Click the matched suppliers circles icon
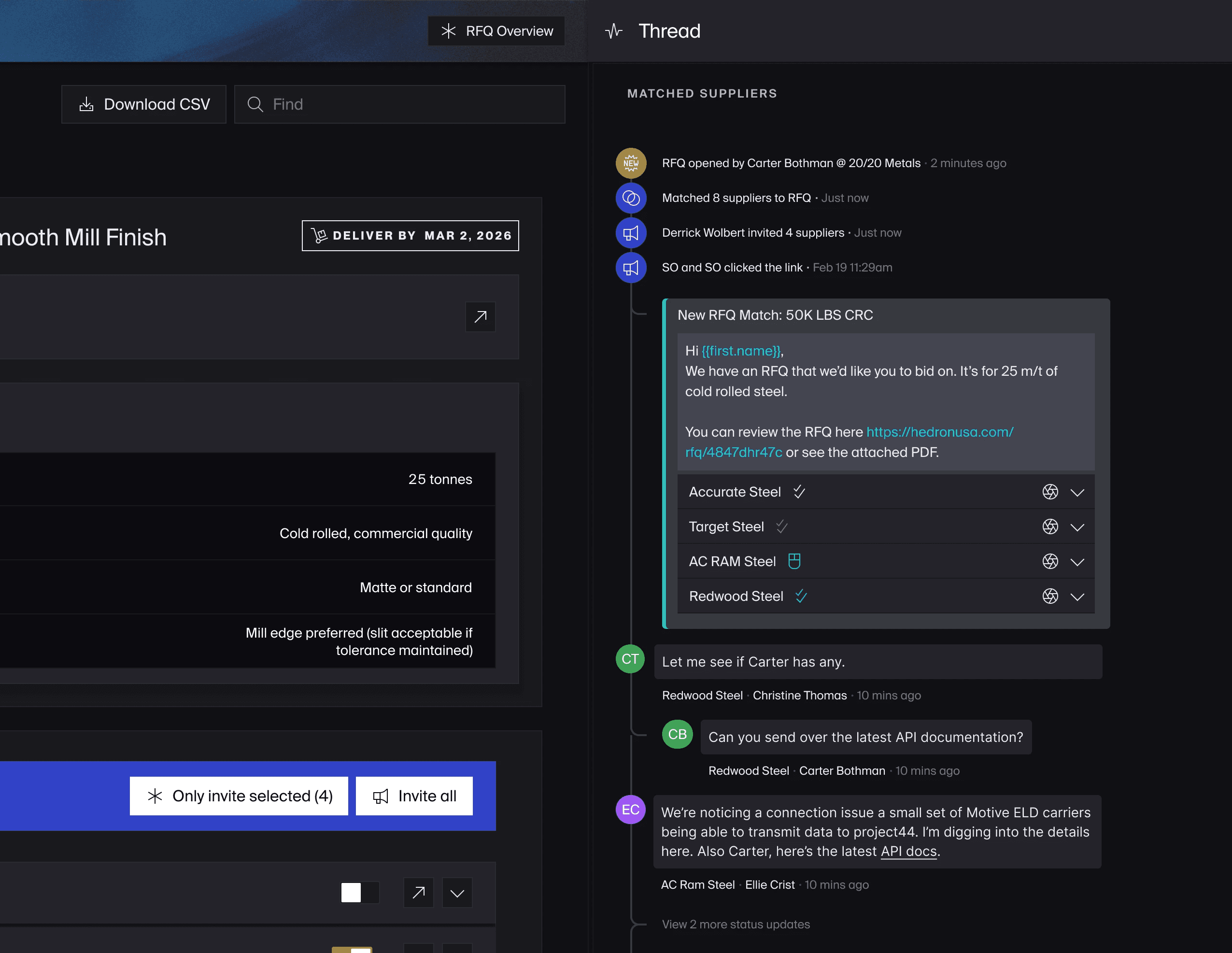This screenshot has height=953, width=1232. (631, 198)
